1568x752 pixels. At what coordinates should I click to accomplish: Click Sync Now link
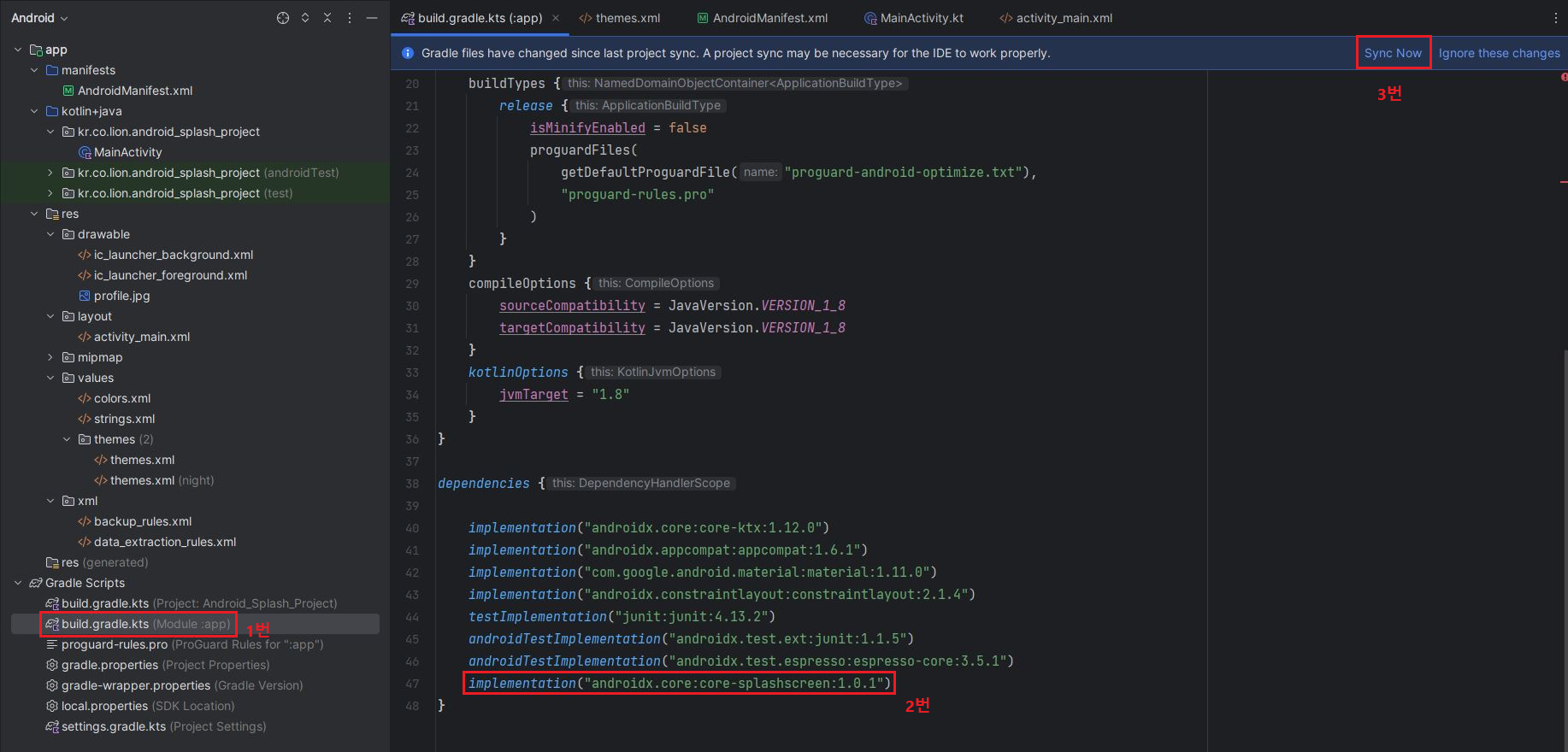pos(1393,53)
